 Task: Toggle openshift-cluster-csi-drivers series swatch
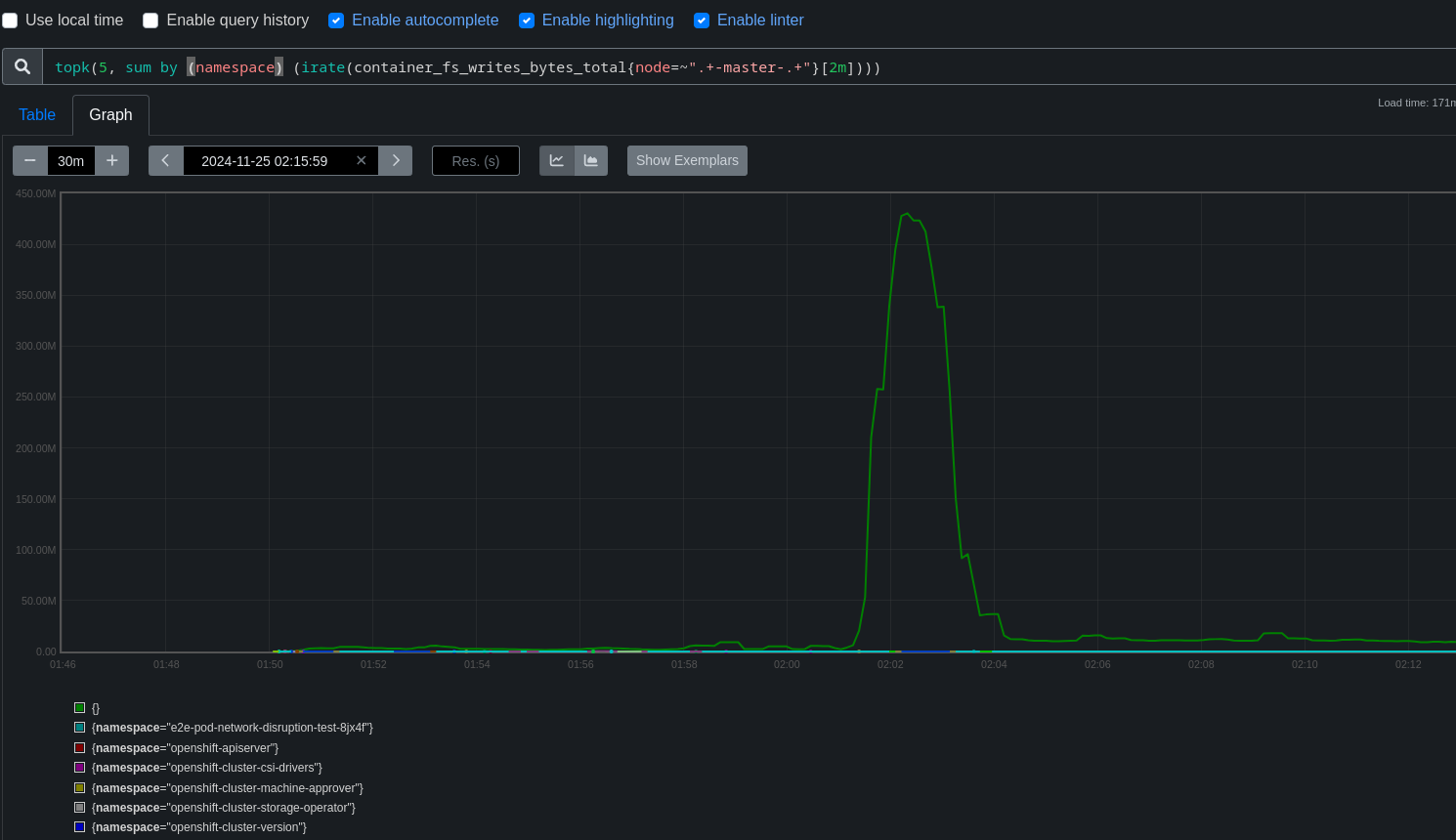(80, 768)
